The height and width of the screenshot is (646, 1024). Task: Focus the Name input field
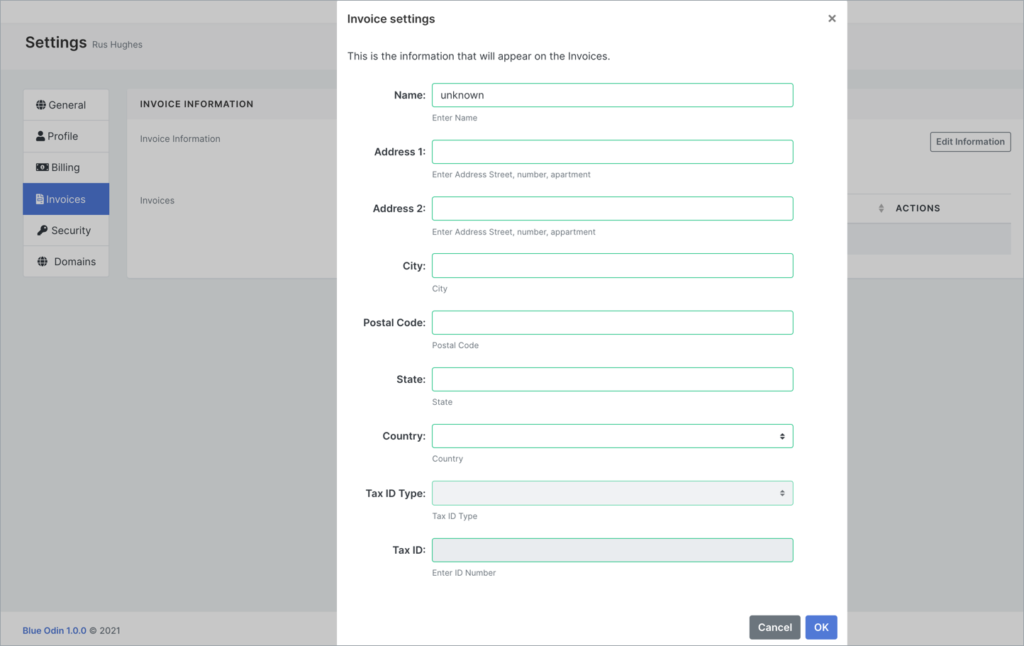point(612,95)
